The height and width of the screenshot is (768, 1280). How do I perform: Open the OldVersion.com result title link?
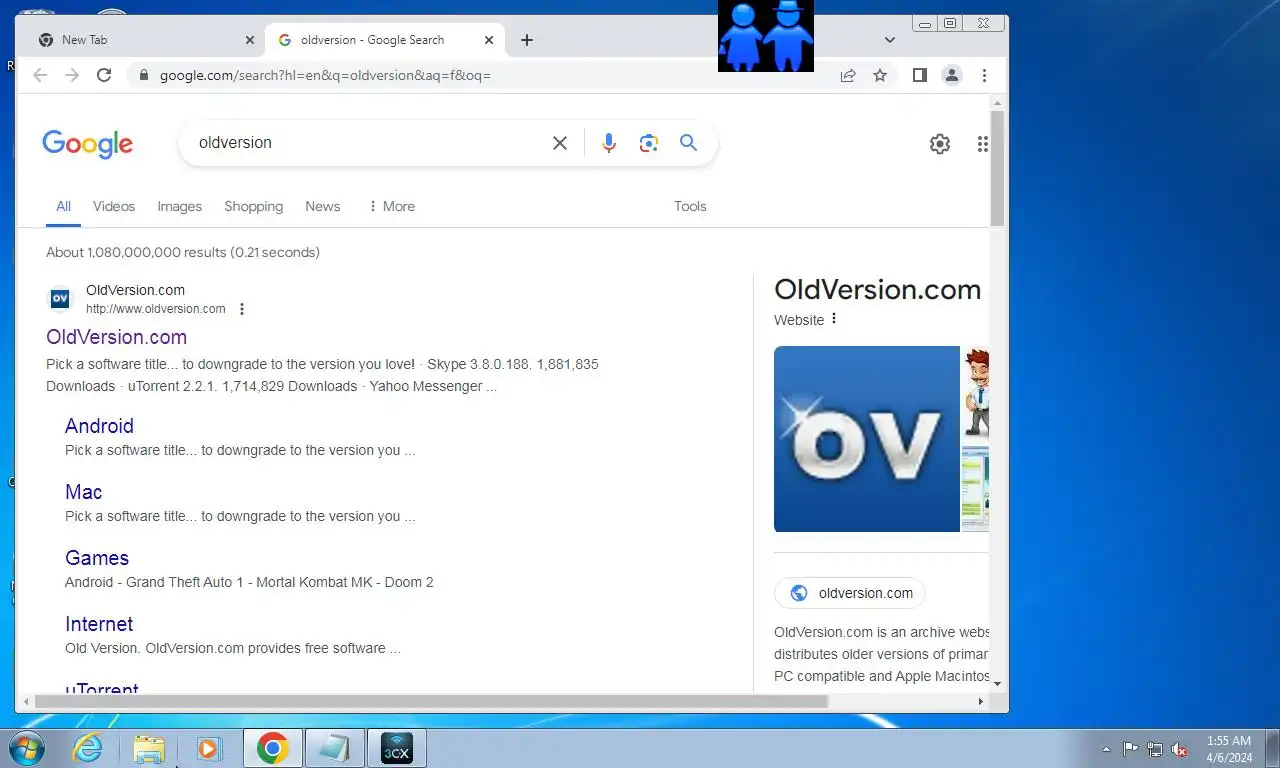[117, 337]
